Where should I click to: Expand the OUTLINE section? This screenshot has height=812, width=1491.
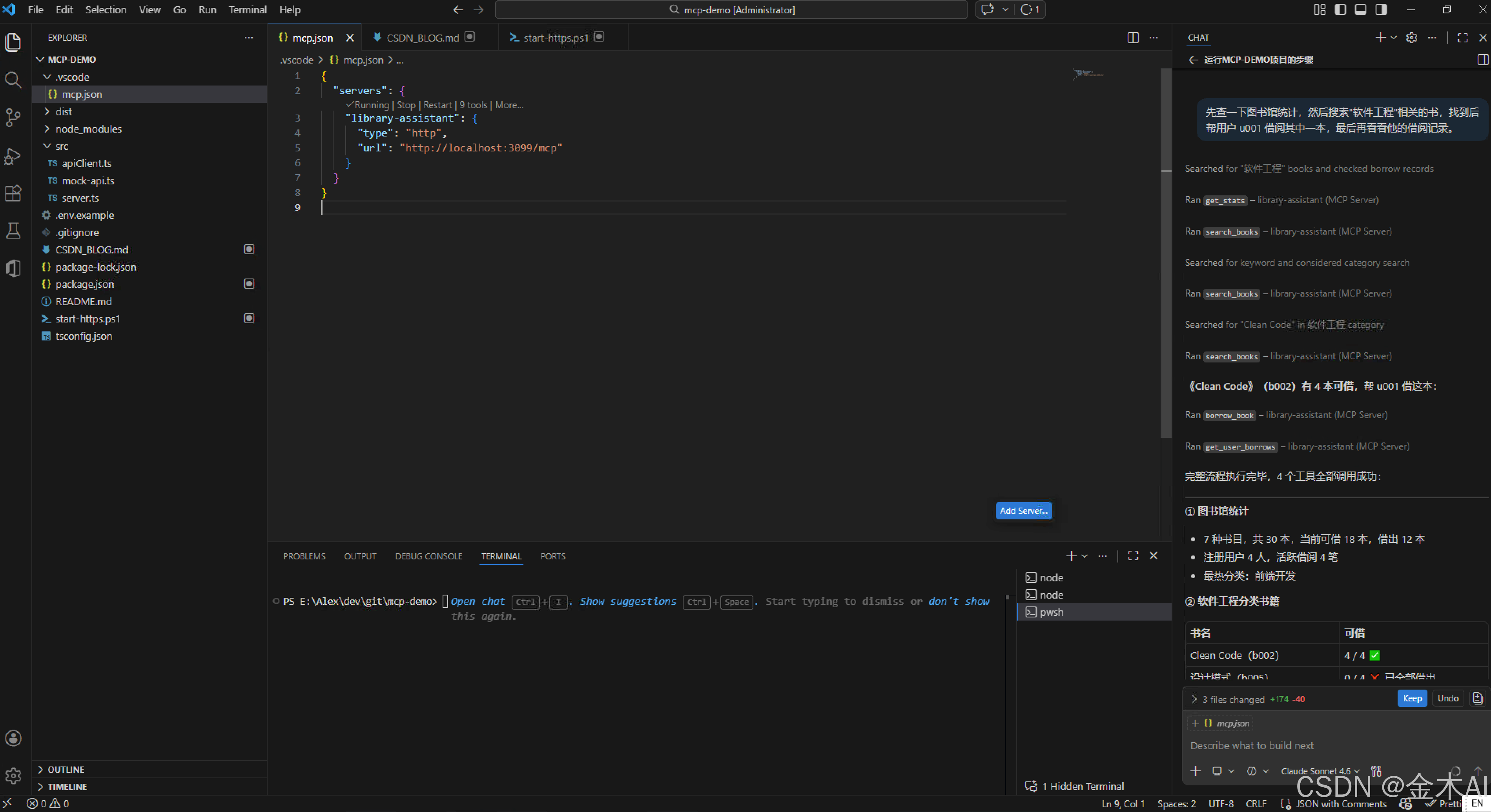(x=66, y=769)
